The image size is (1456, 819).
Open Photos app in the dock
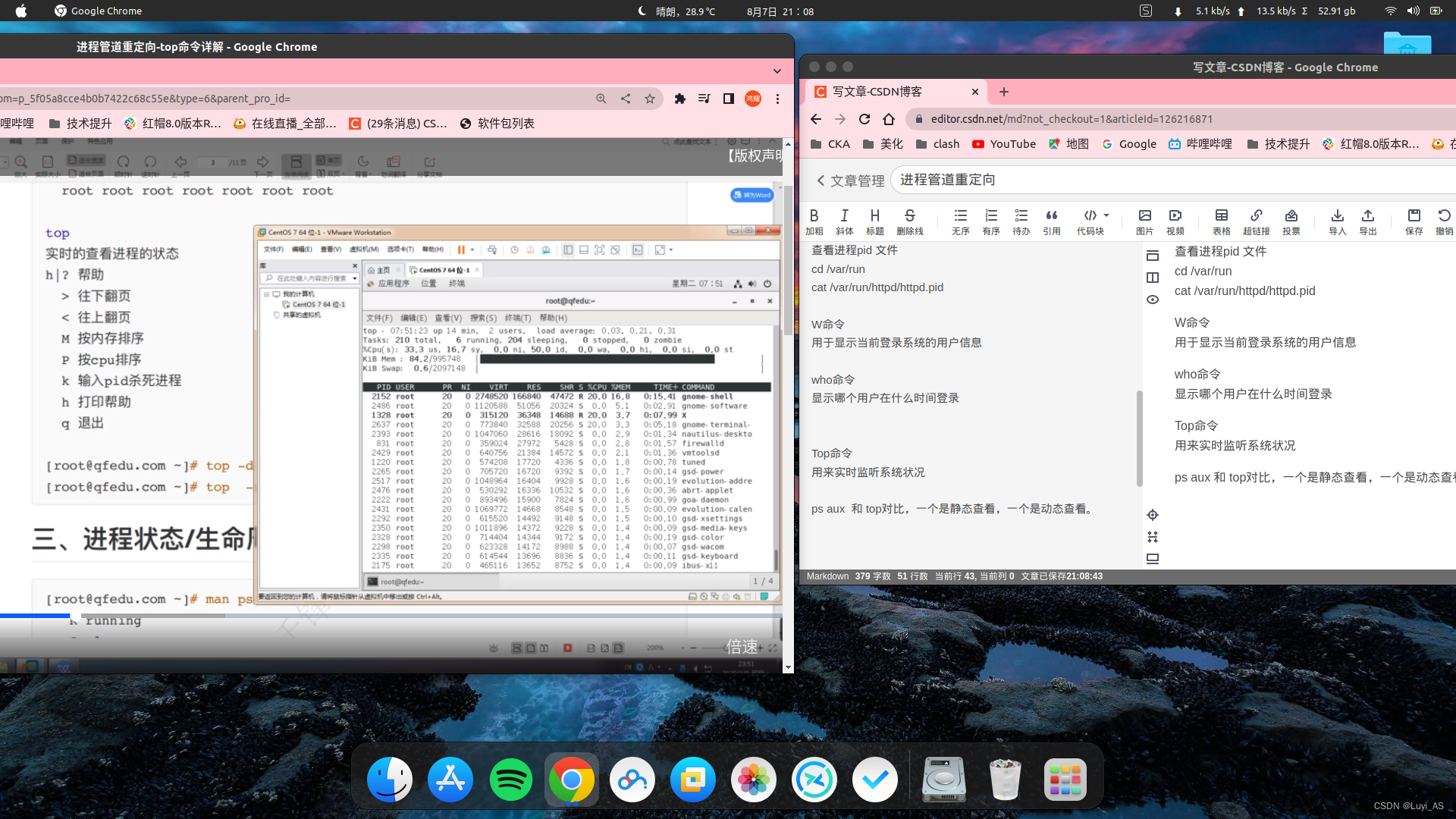(754, 780)
